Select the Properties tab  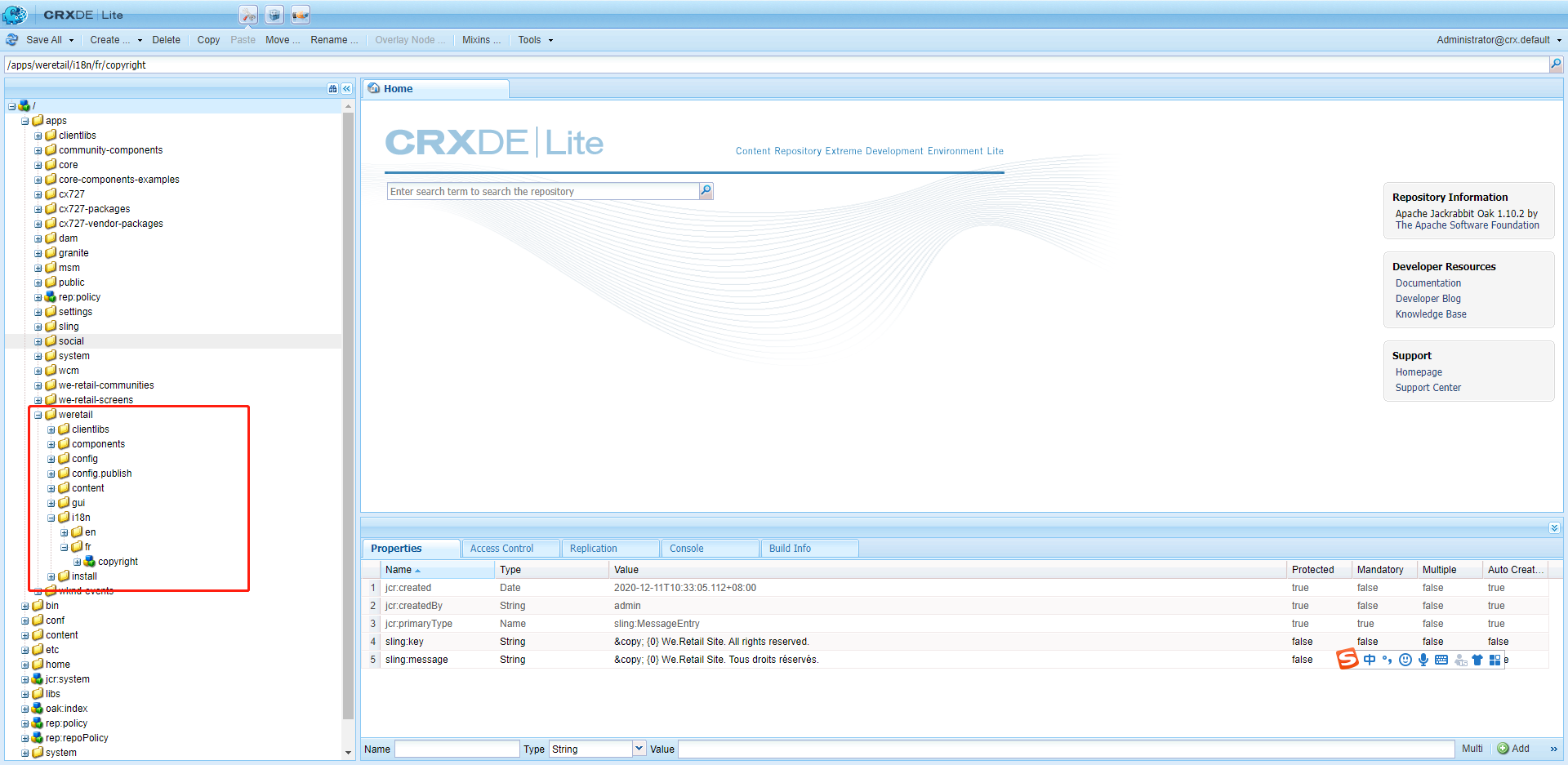point(411,549)
